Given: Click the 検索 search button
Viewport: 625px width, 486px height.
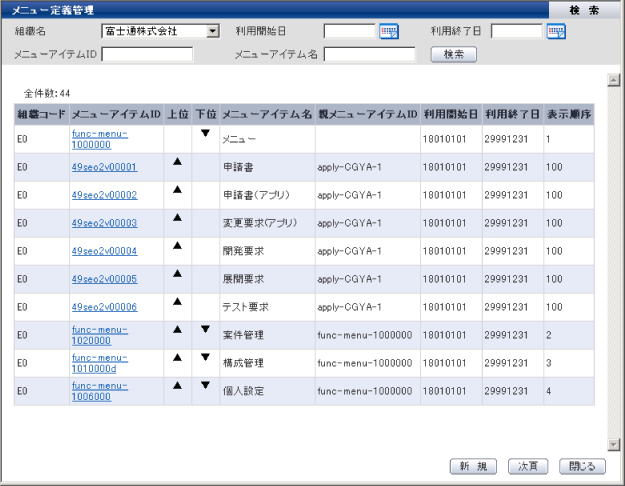Looking at the screenshot, I should (x=454, y=55).
